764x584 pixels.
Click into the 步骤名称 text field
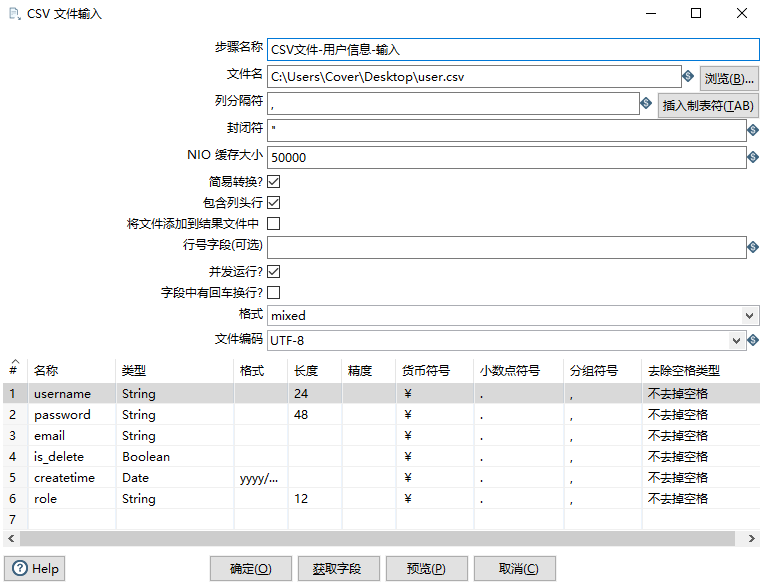pyautogui.click(x=513, y=49)
